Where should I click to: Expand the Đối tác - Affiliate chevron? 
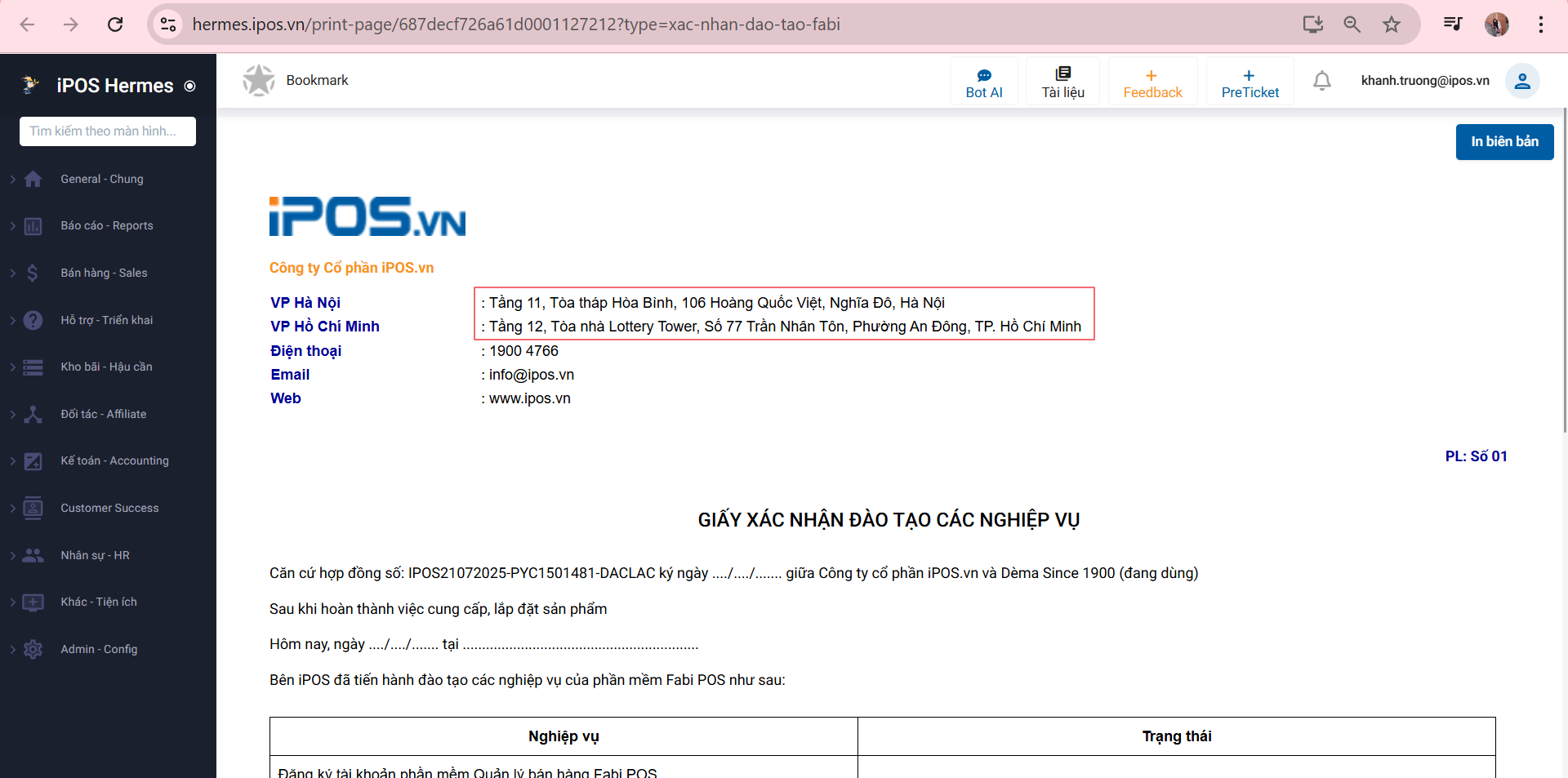[x=12, y=414]
